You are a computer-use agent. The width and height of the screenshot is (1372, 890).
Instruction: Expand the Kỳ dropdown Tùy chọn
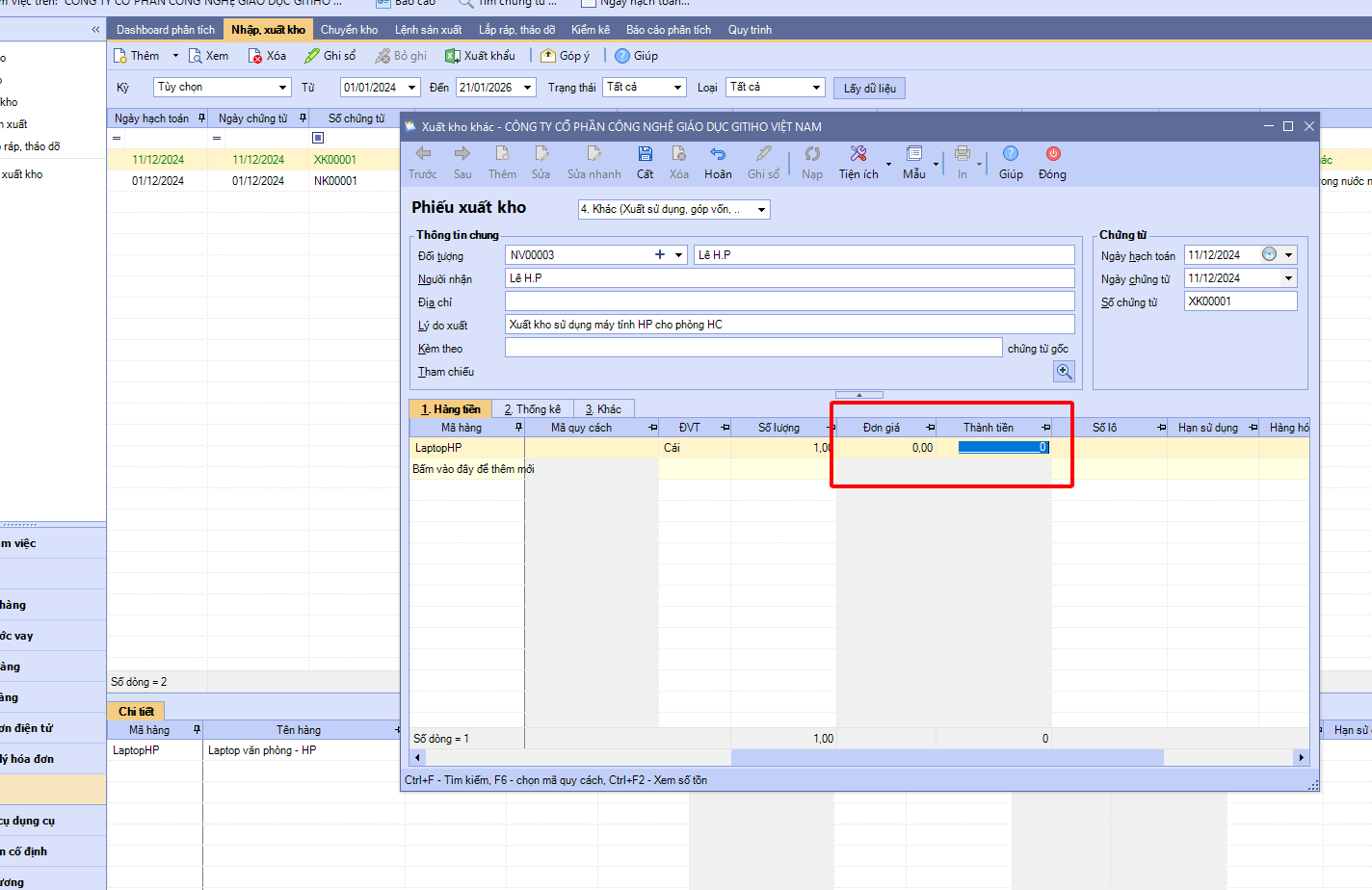point(283,88)
